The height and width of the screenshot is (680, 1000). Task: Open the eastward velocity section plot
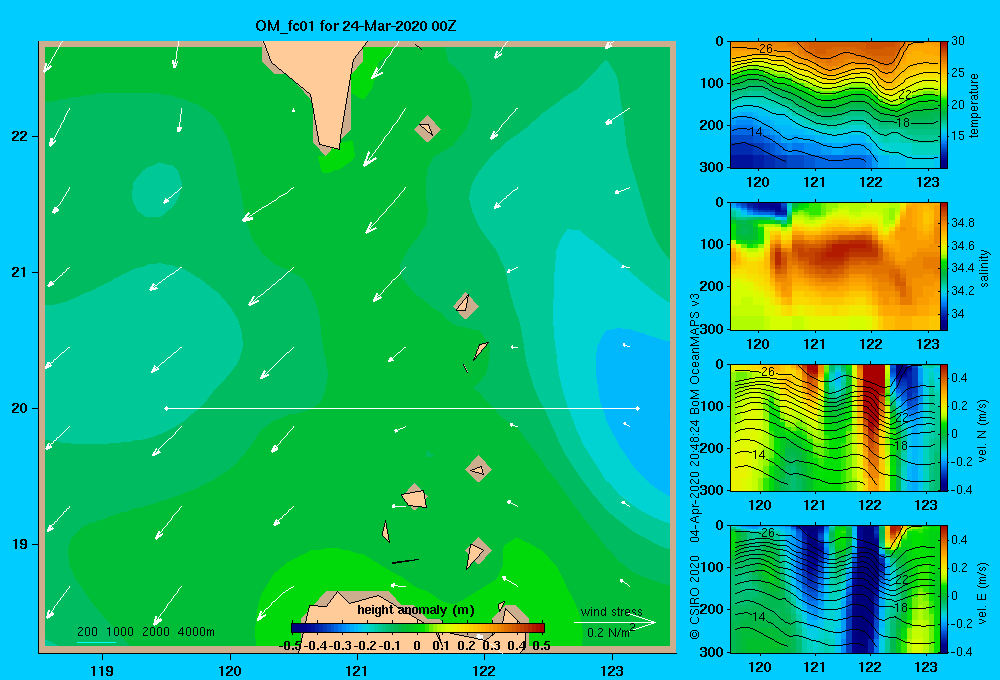835,589
